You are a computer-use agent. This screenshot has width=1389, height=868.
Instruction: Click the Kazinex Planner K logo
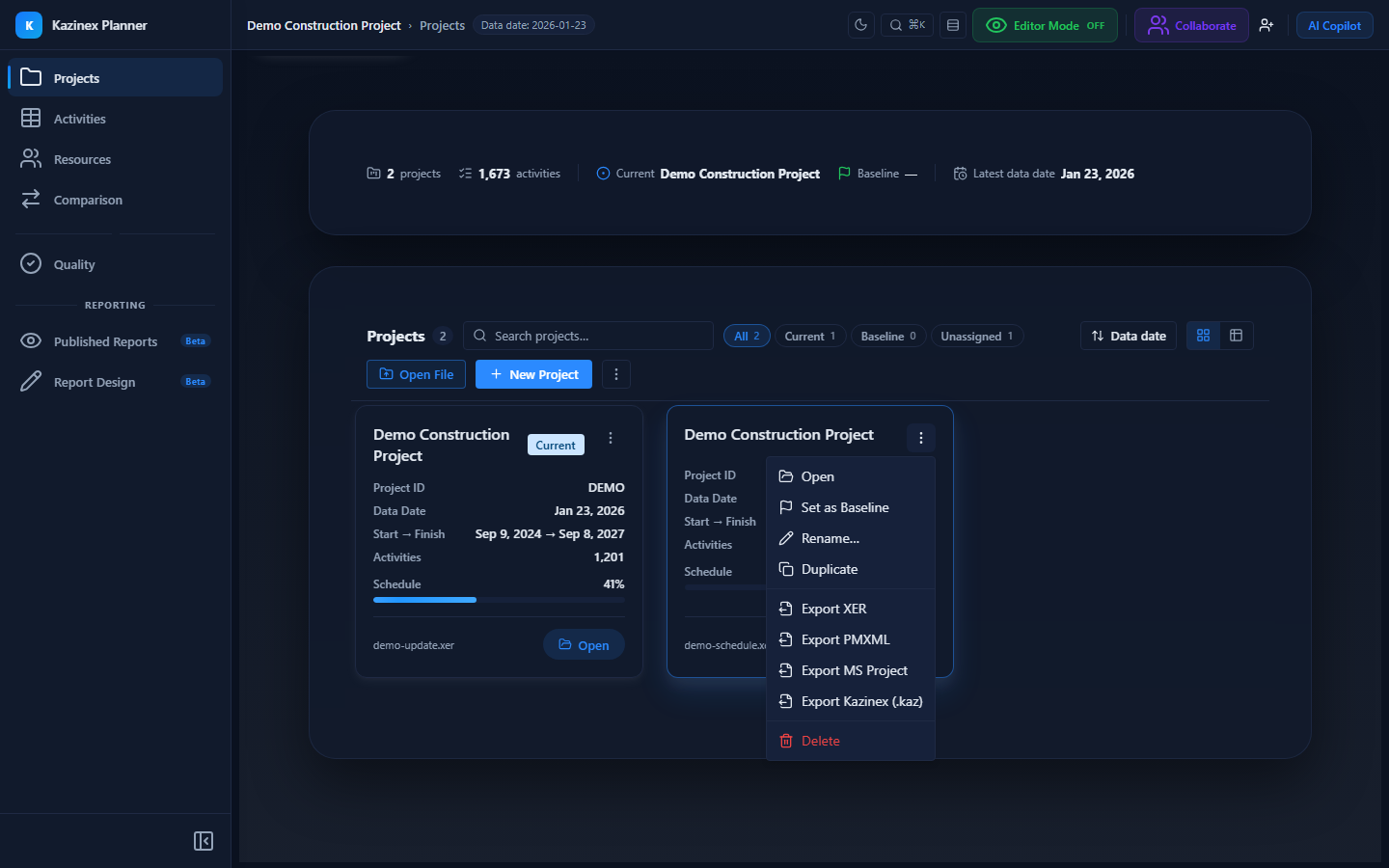coord(29,25)
